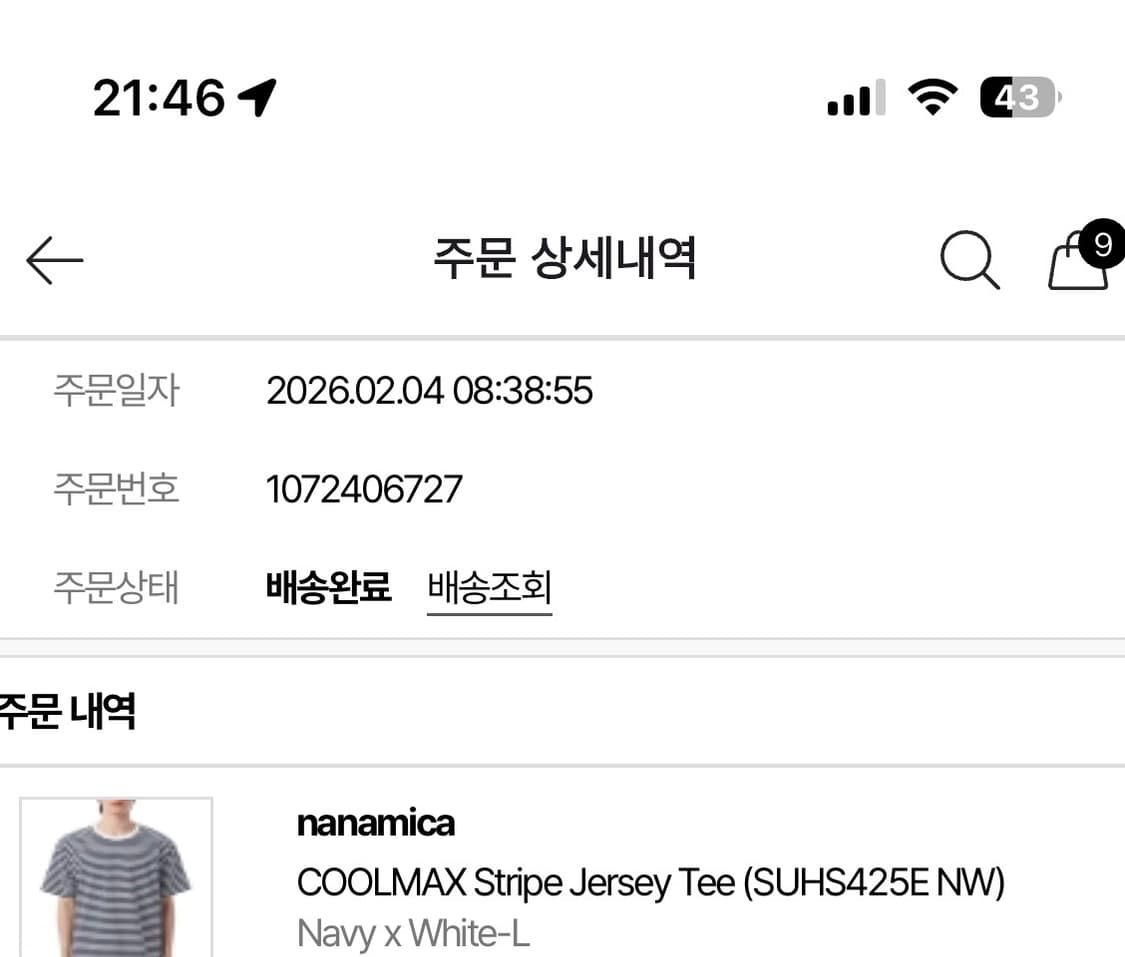Tap the order number 1072406727
Screen dimensions: 1125x957
[364, 489]
